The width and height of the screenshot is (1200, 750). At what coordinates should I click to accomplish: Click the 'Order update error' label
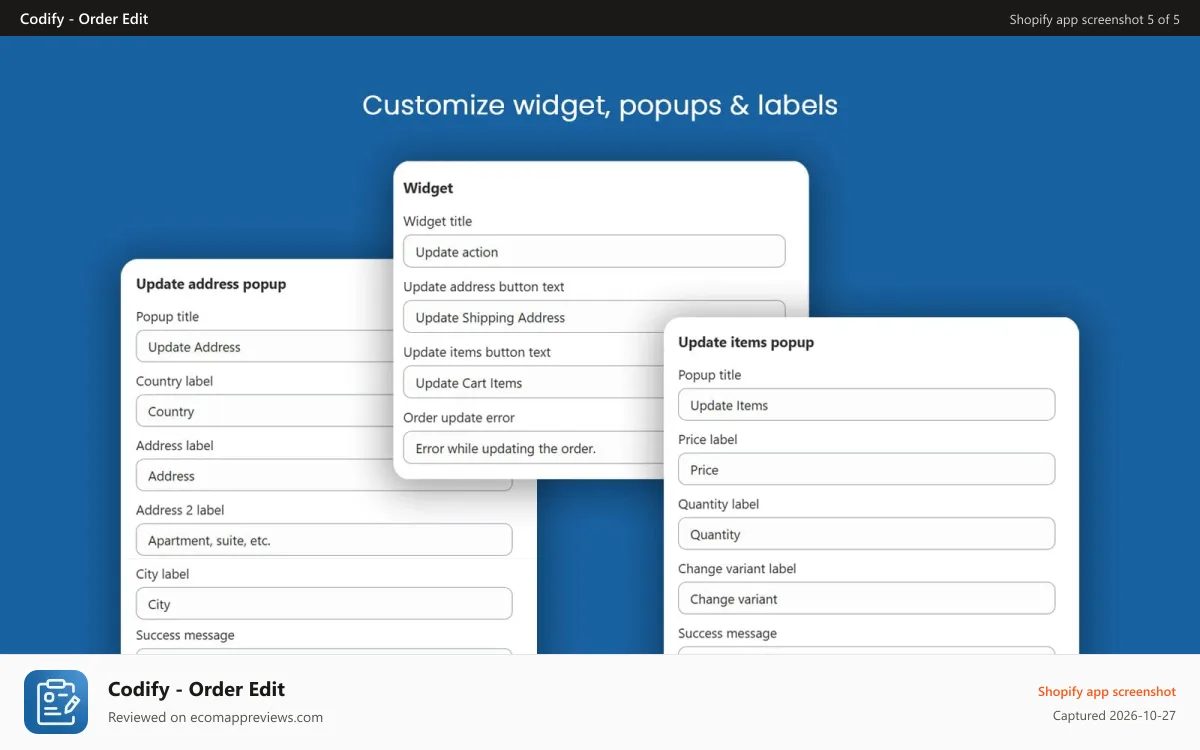[459, 417]
